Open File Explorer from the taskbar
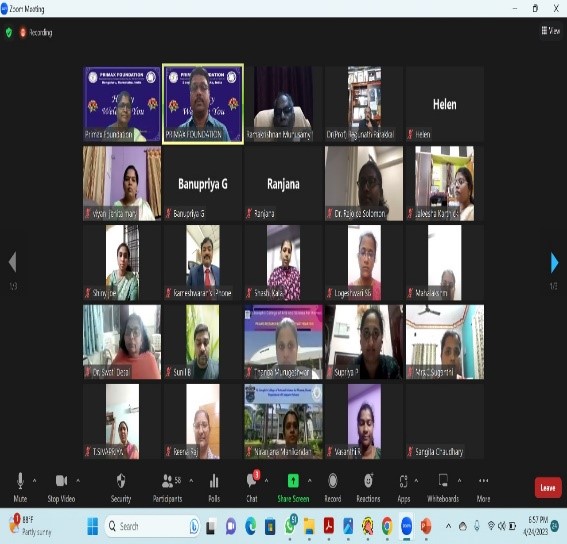 click(309, 526)
